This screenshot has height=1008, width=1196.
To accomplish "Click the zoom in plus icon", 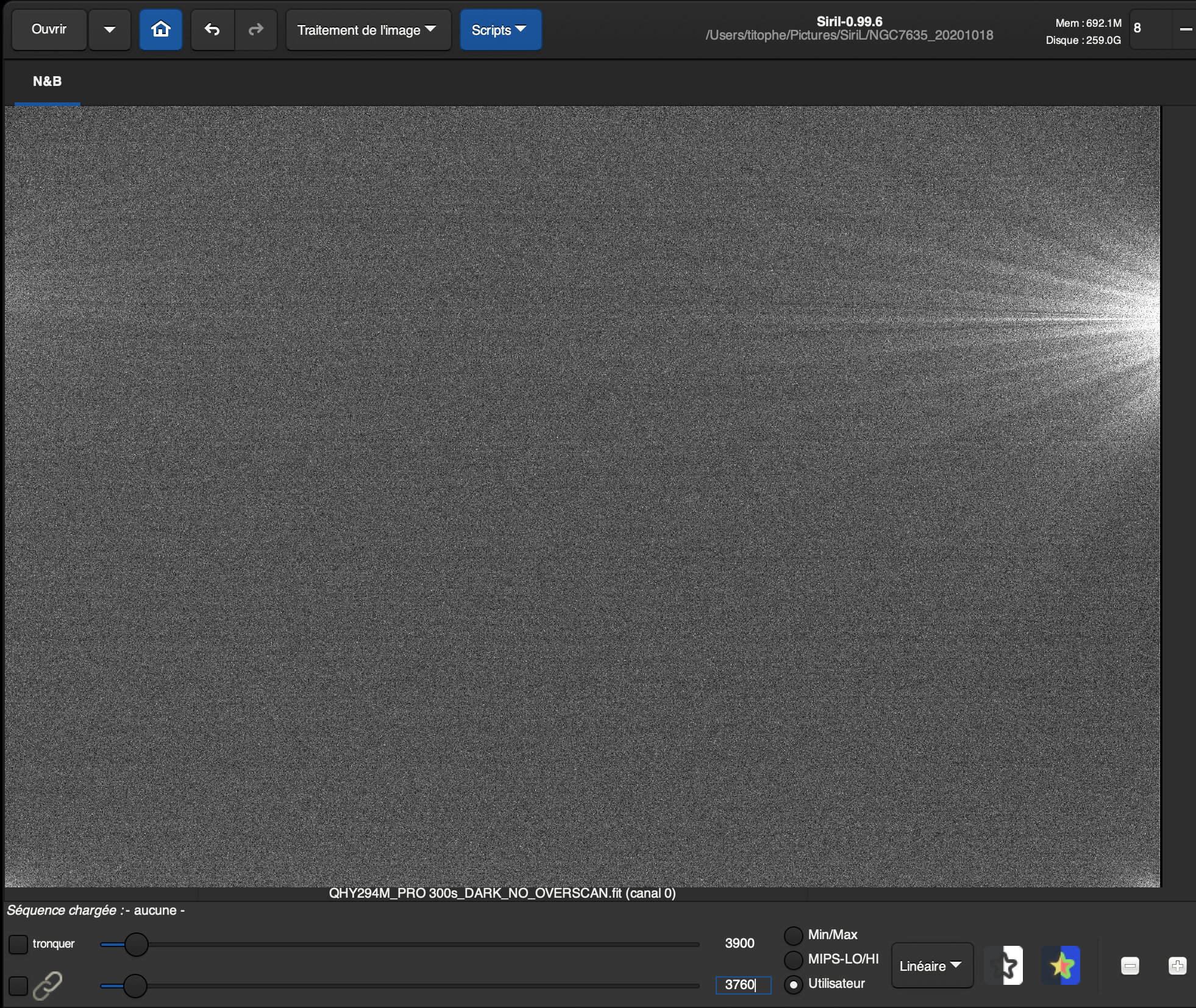I will pos(1177,966).
